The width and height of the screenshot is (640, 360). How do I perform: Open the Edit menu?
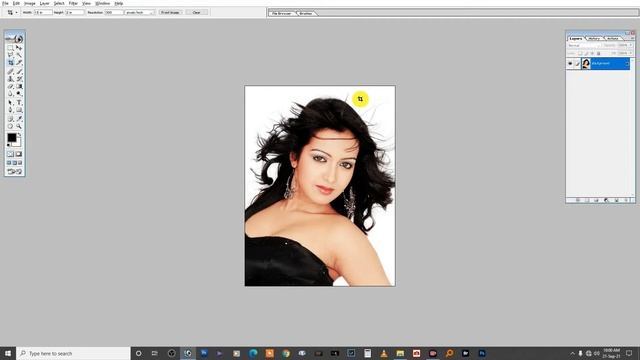[16, 3]
